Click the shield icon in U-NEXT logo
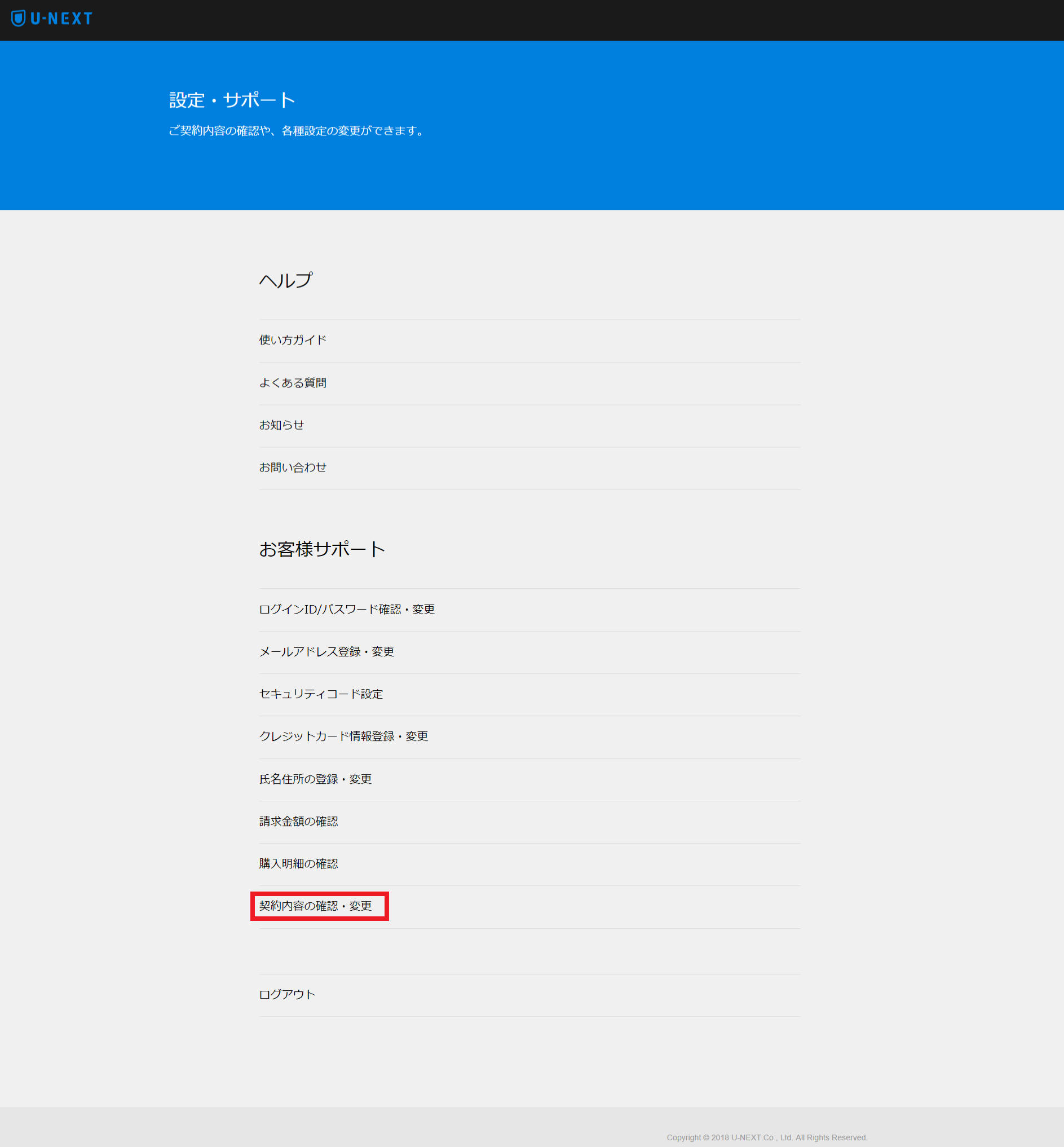The height and width of the screenshot is (1147, 1064). click(19, 18)
